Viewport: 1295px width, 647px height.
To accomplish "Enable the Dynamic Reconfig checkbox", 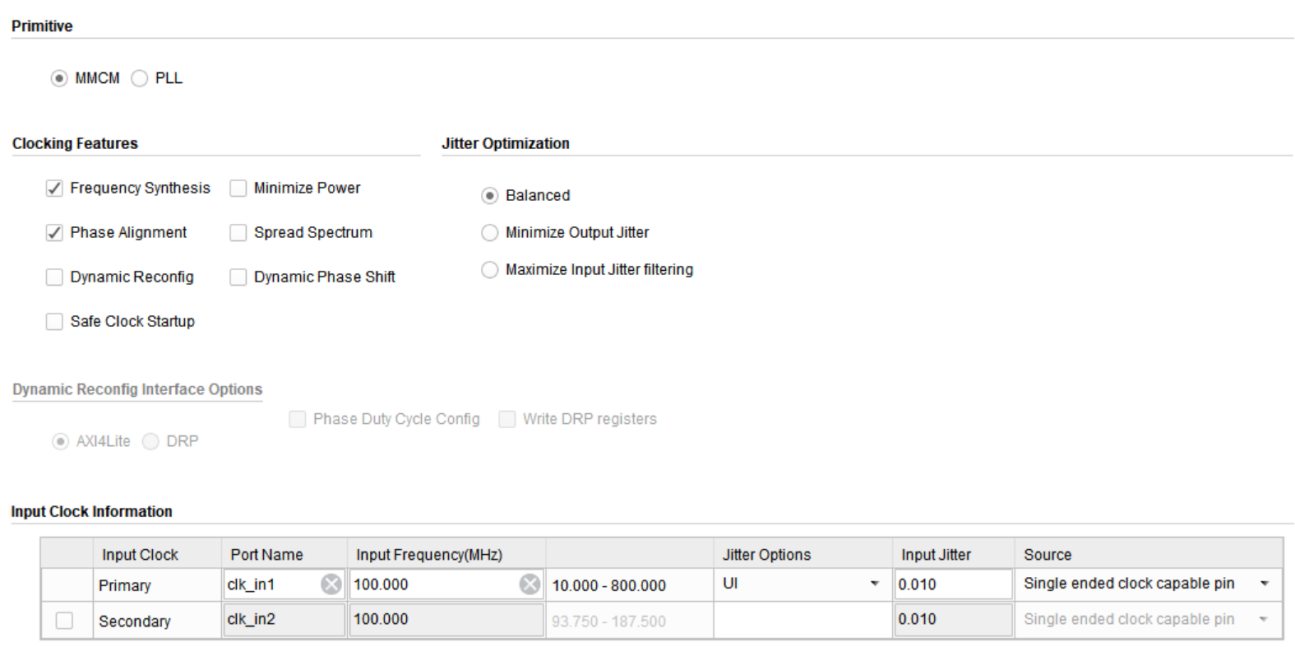I will [x=54, y=277].
